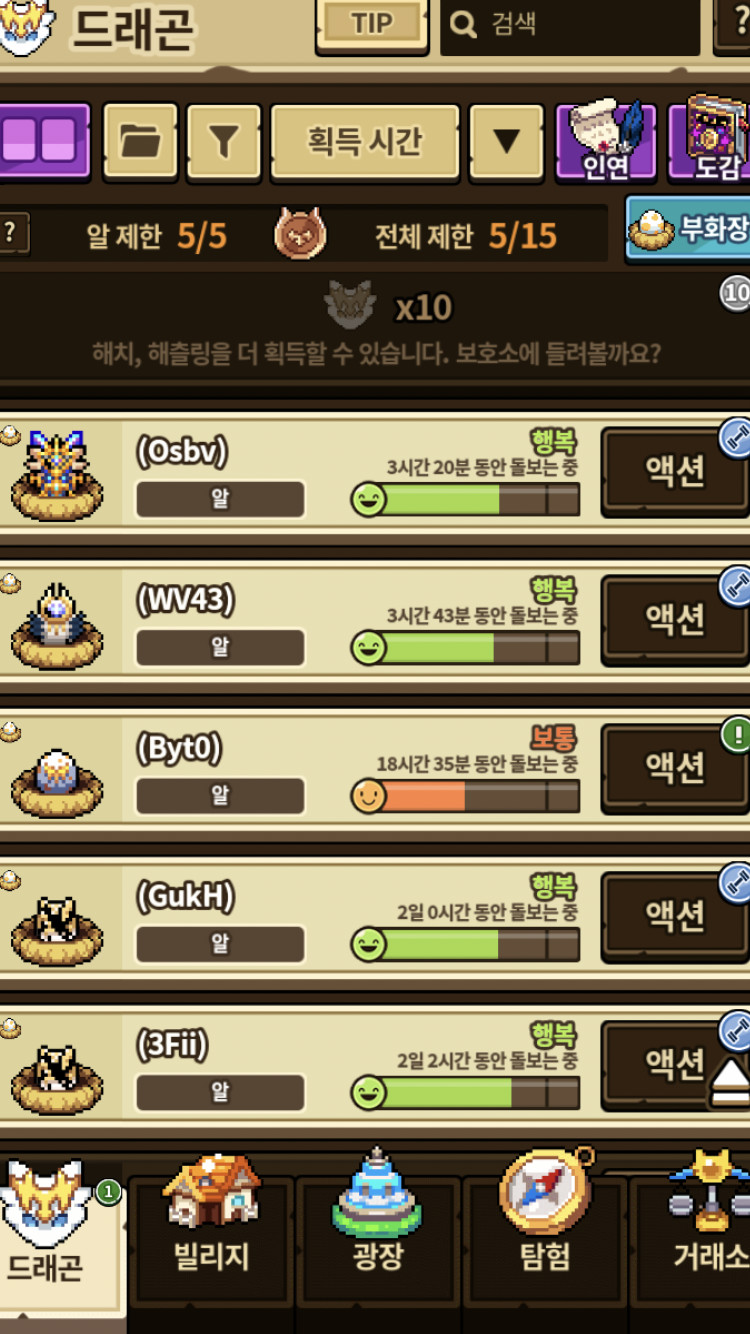Toggle the purple grid view button

[x=42, y=141]
